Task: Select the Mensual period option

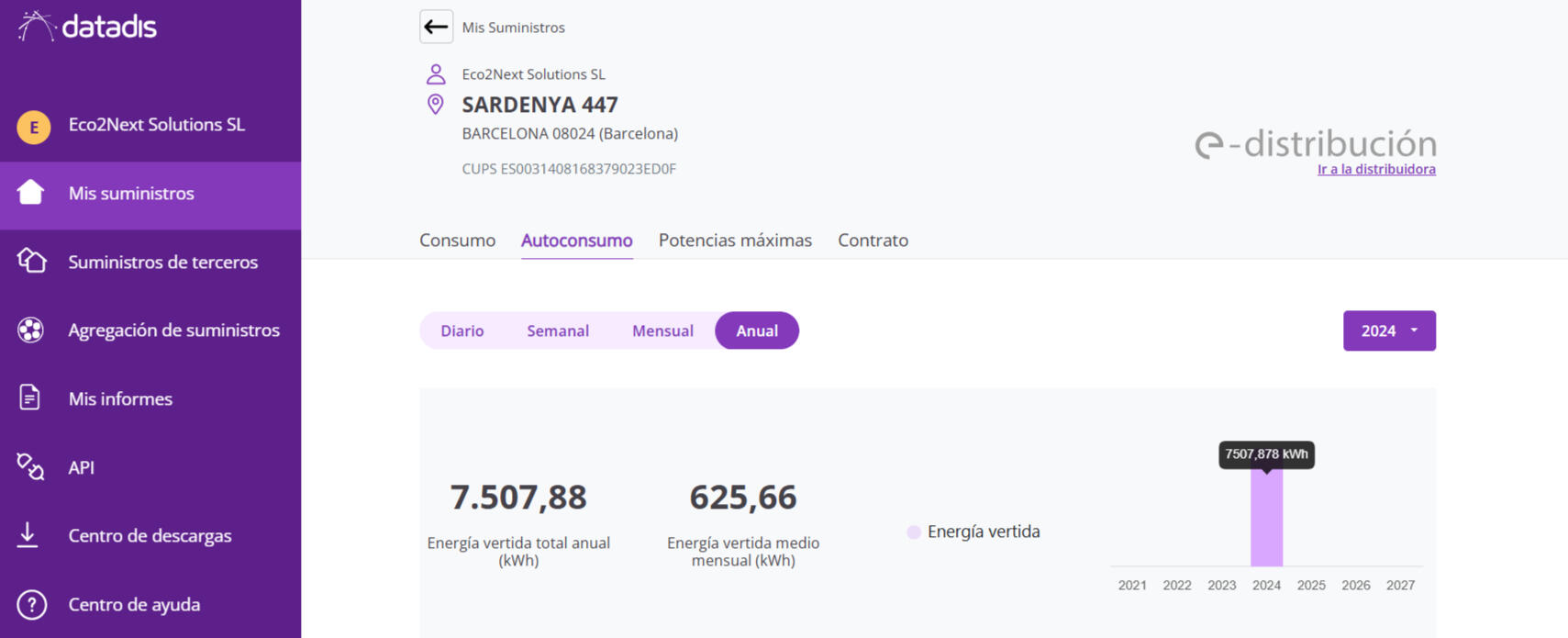Action: tap(662, 330)
